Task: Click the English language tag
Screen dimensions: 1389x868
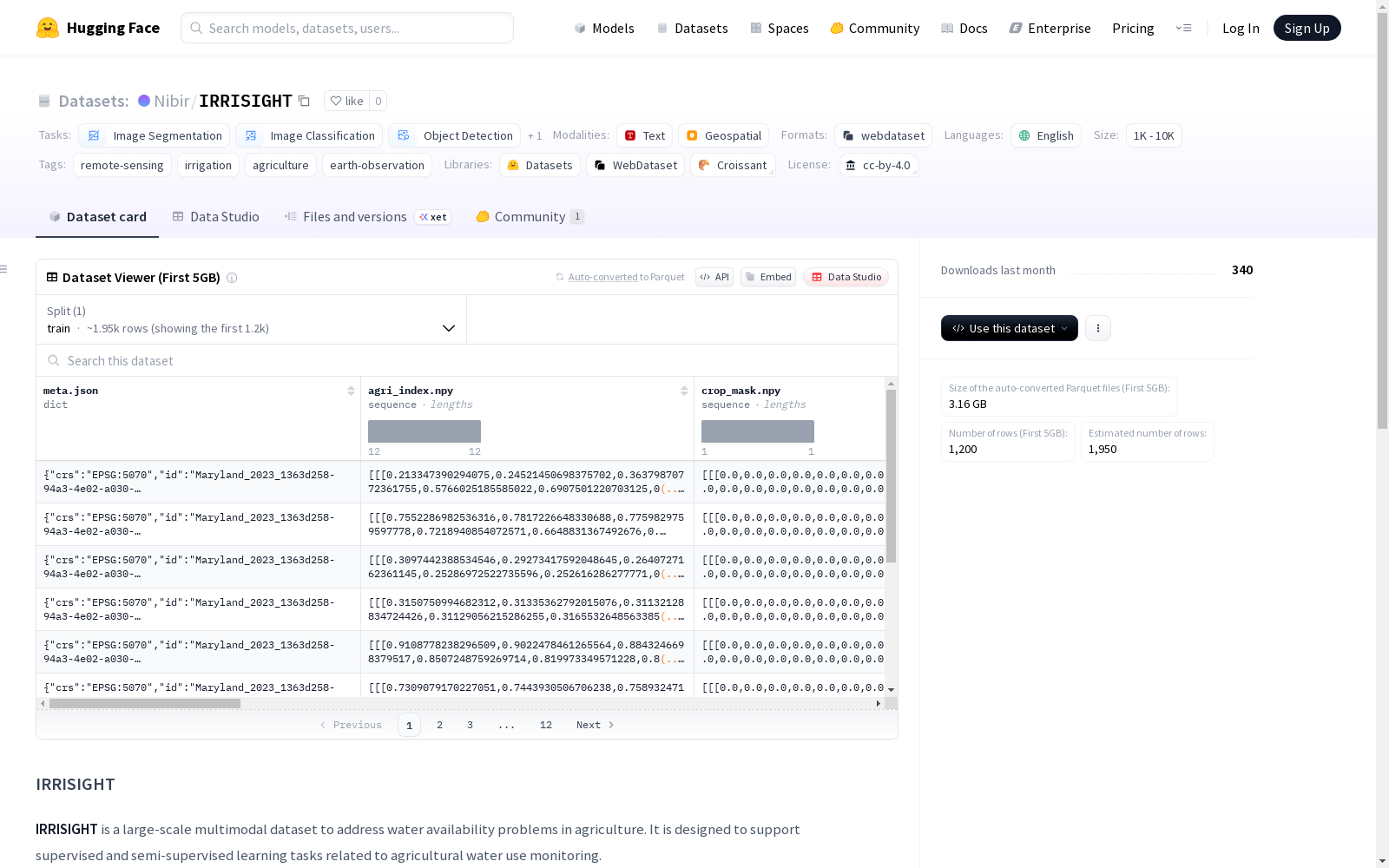Action: coord(1046,135)
